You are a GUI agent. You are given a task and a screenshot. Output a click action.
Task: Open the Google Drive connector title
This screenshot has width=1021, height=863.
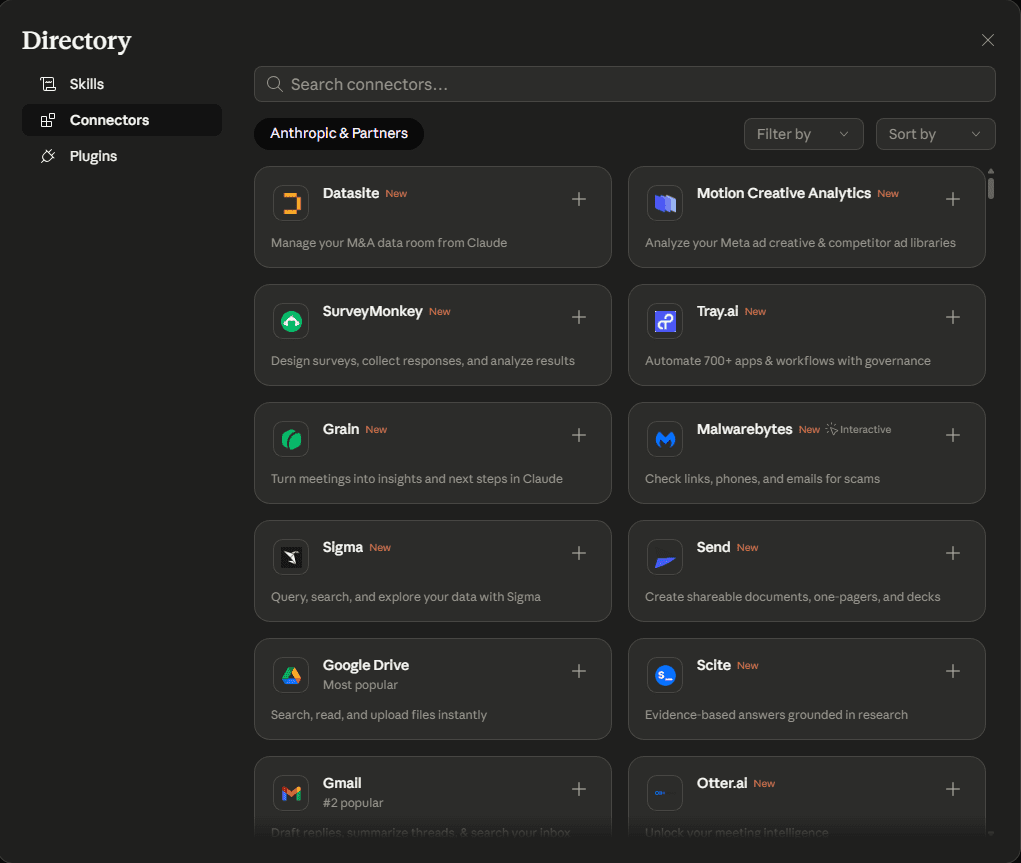click(366, 665)
